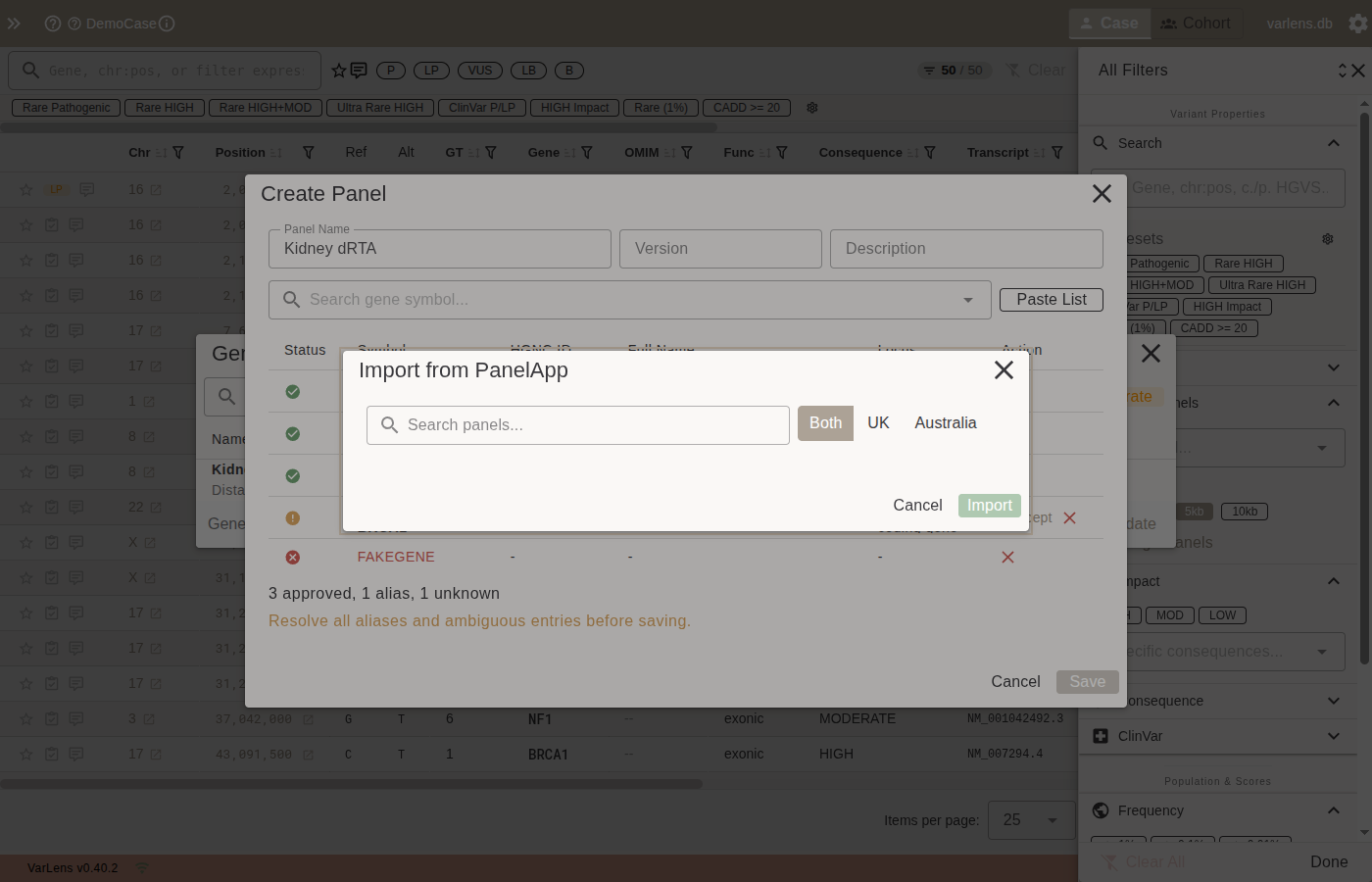
Task: Click the gear icon next to filter presets
Action: 1328,238
